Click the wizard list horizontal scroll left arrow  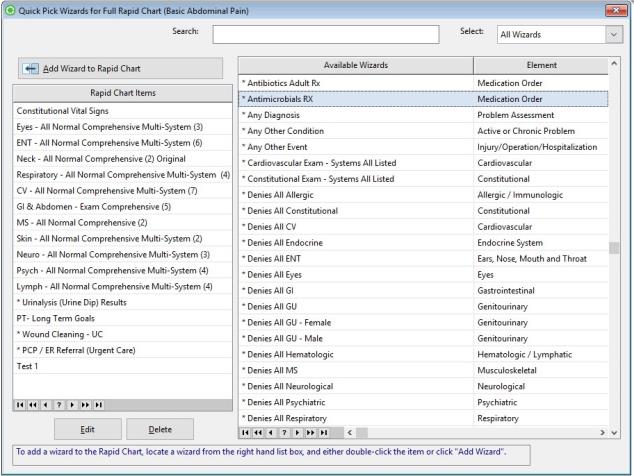[x=350, y=433]
